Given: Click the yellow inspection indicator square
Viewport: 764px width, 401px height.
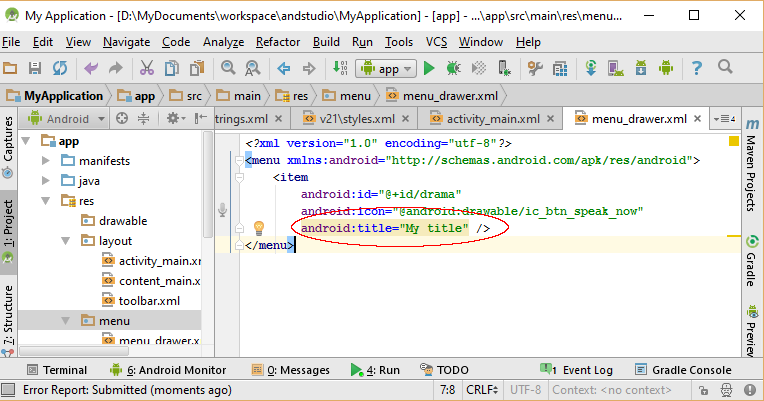Looking at the screenshot, I should [733, 141].
